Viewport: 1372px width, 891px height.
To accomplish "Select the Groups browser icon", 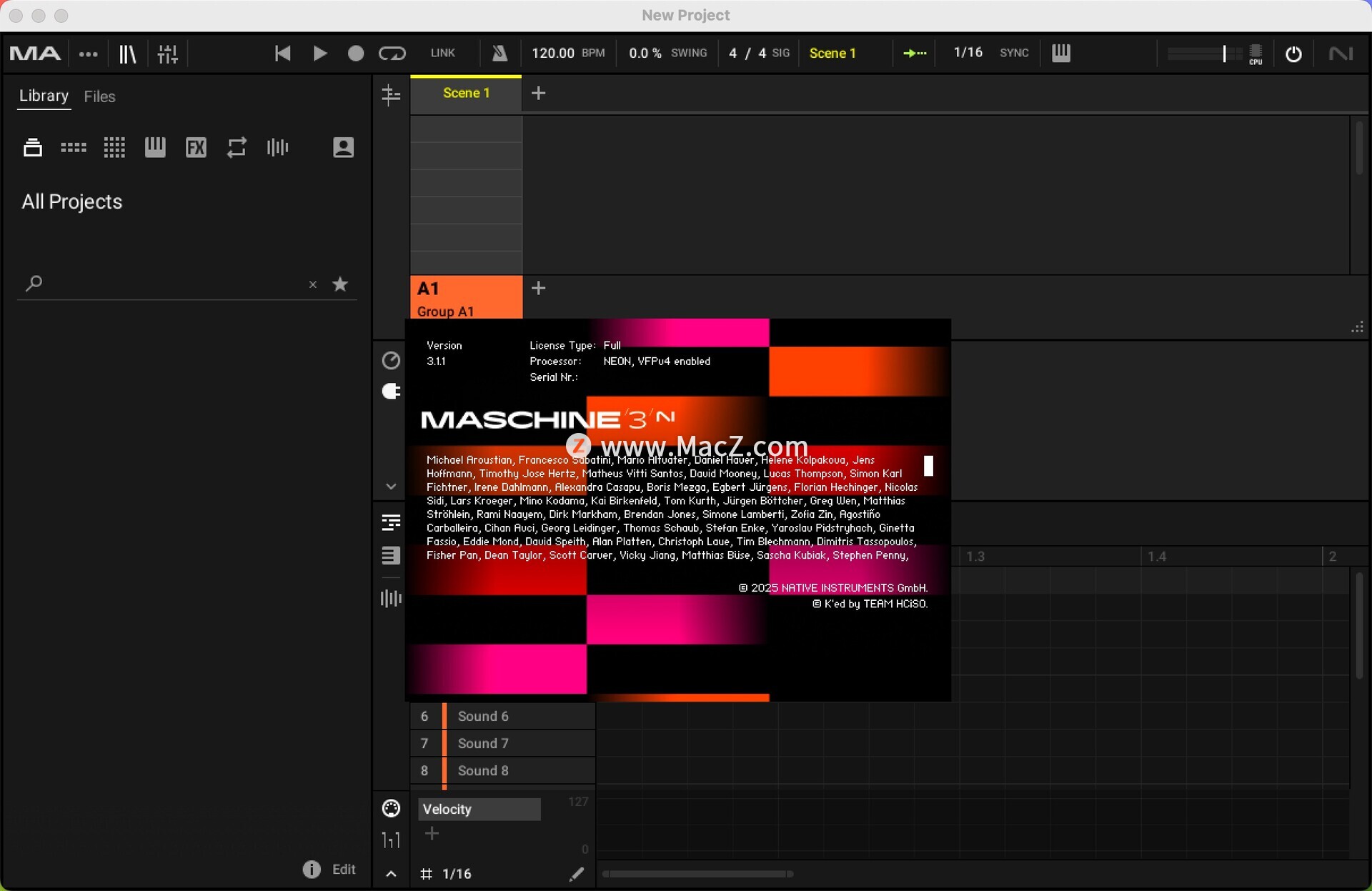I will coord(73,147).
